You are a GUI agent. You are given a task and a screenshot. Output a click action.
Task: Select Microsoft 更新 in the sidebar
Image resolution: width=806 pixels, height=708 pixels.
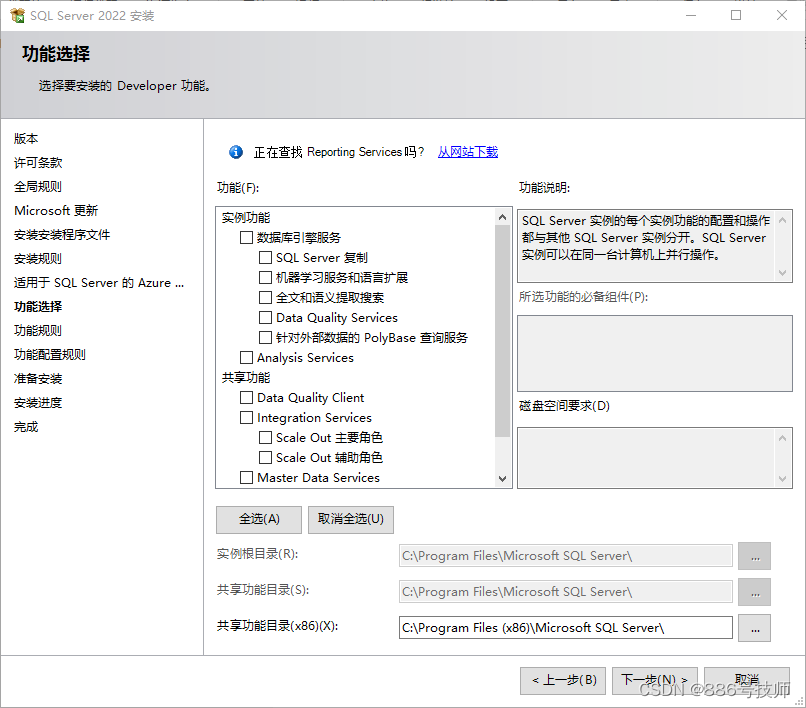coord(57,210)
